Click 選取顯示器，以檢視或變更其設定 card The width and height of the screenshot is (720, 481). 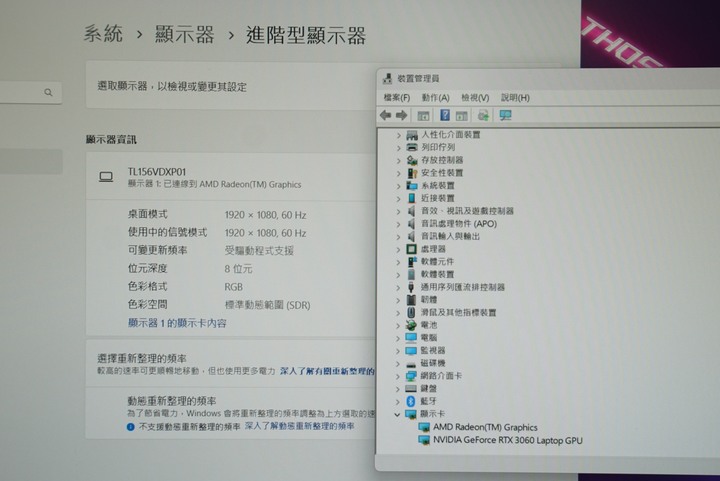[231, 86]
